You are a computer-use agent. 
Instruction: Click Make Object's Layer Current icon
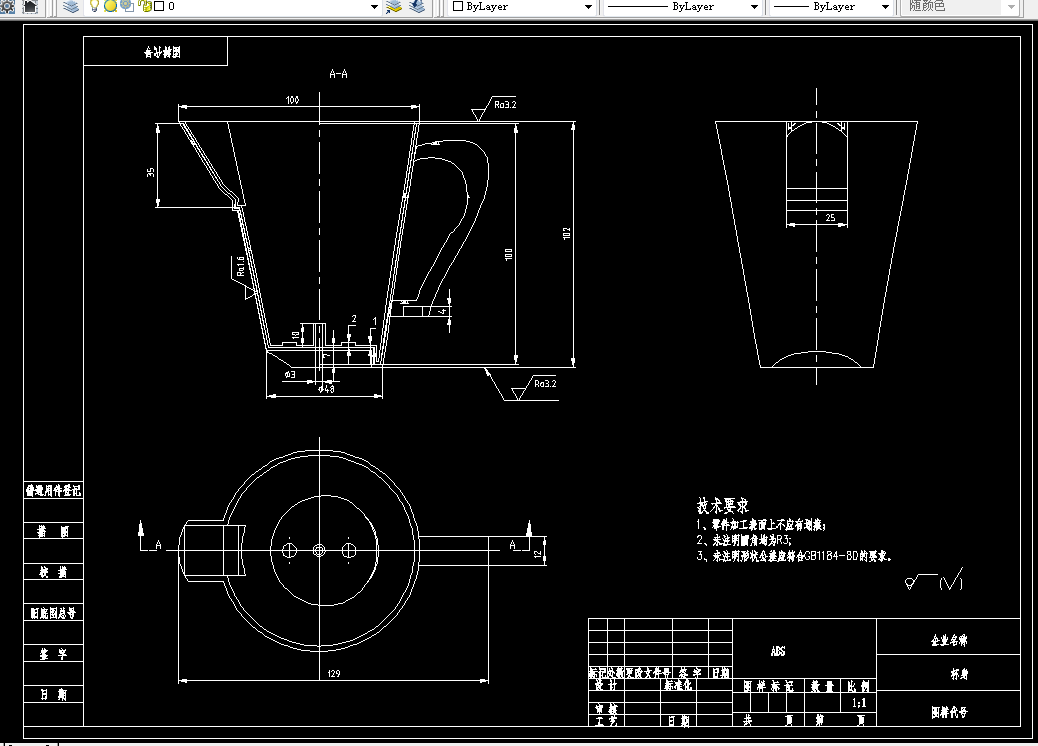pyautogui.click(x=394, y=6)
